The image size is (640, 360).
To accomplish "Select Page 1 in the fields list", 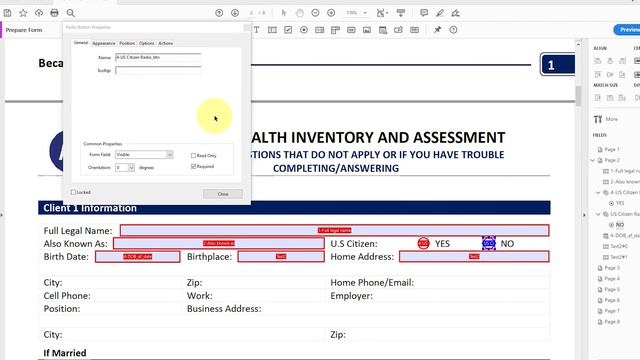I will coord(609,149).
